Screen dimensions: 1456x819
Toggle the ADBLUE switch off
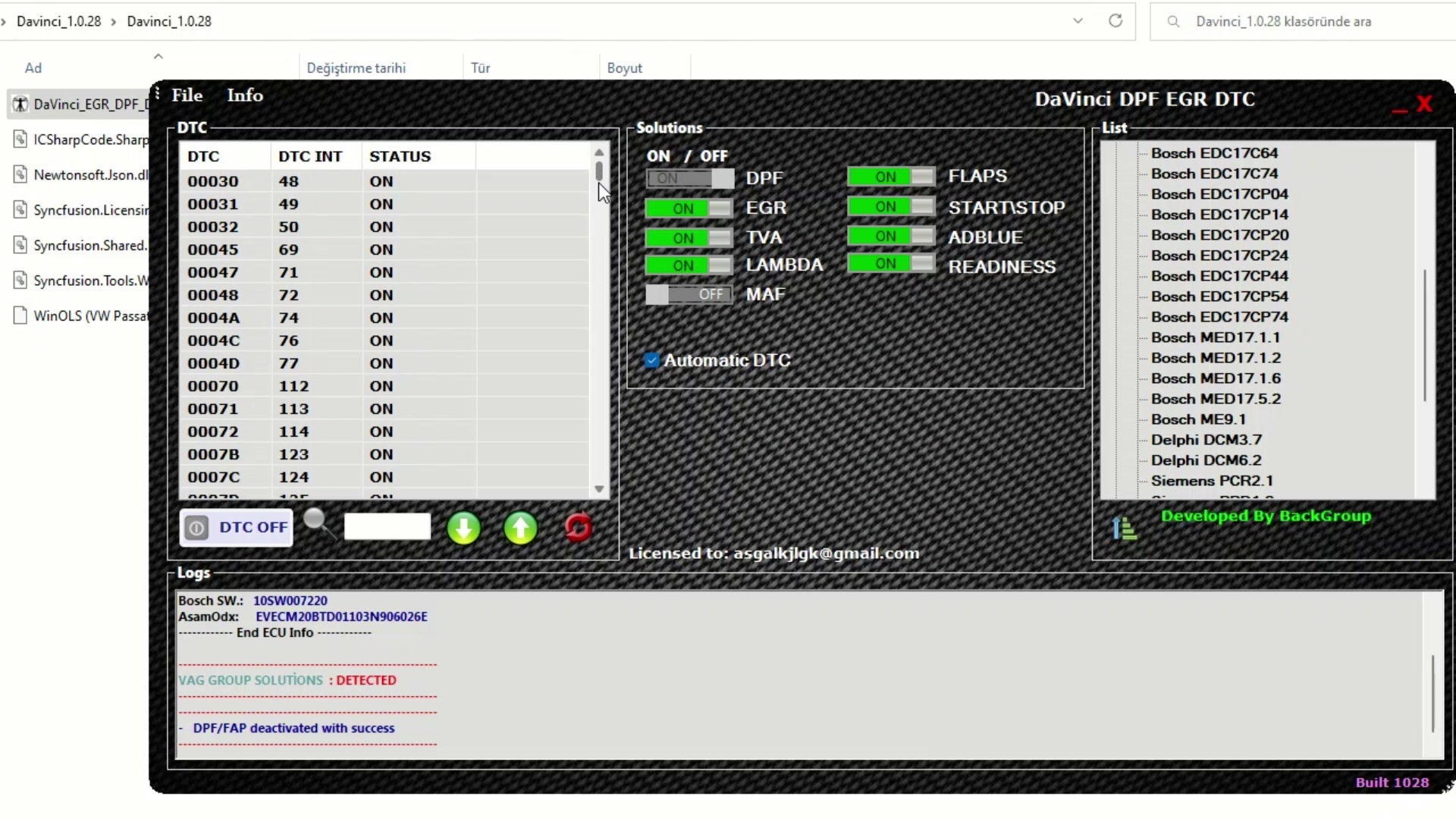890,236
